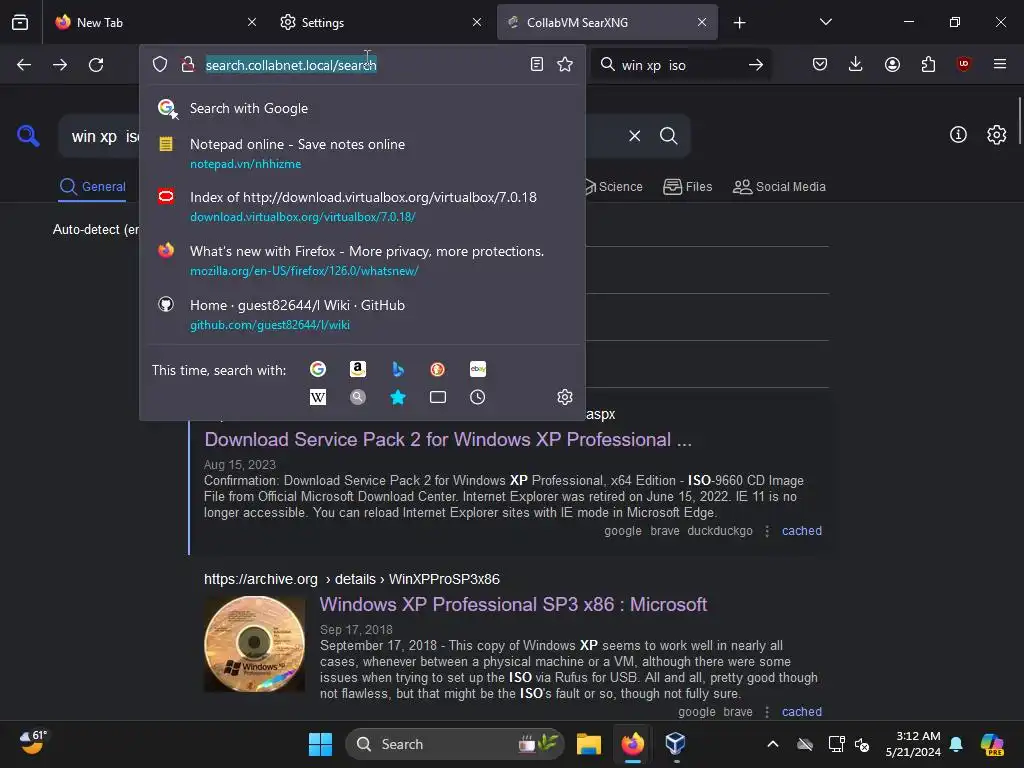The image size is (1024, 768).
Task: Click the Windows XP CD thumbnail
Action: click(255, 645)
